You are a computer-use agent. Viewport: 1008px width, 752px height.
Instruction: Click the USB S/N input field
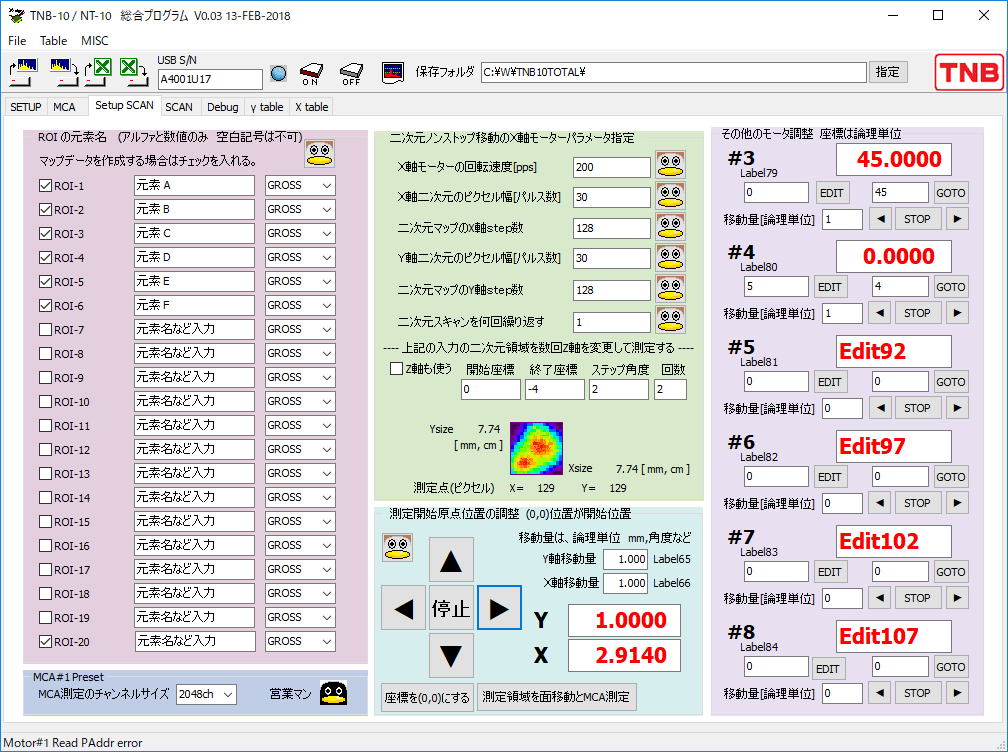210,79
